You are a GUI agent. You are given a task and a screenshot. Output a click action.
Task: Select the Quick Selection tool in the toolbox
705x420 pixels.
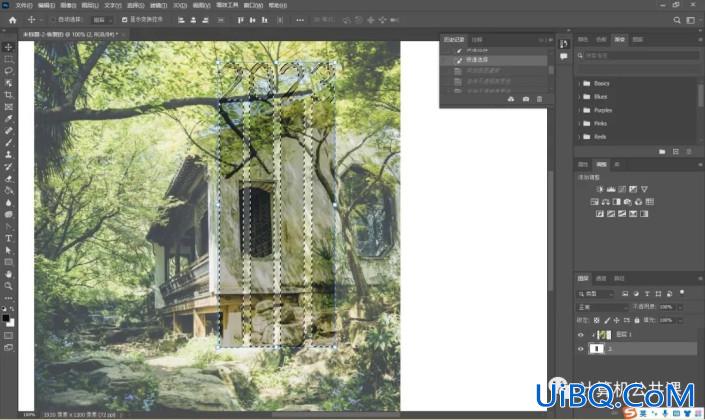point(8,83)
